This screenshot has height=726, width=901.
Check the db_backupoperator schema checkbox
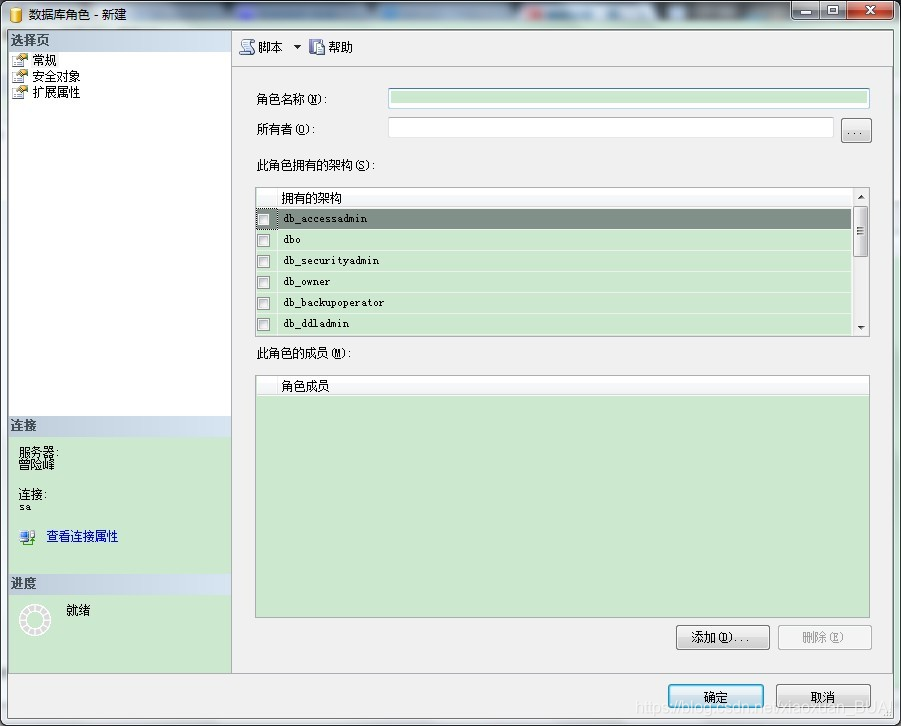264,303
